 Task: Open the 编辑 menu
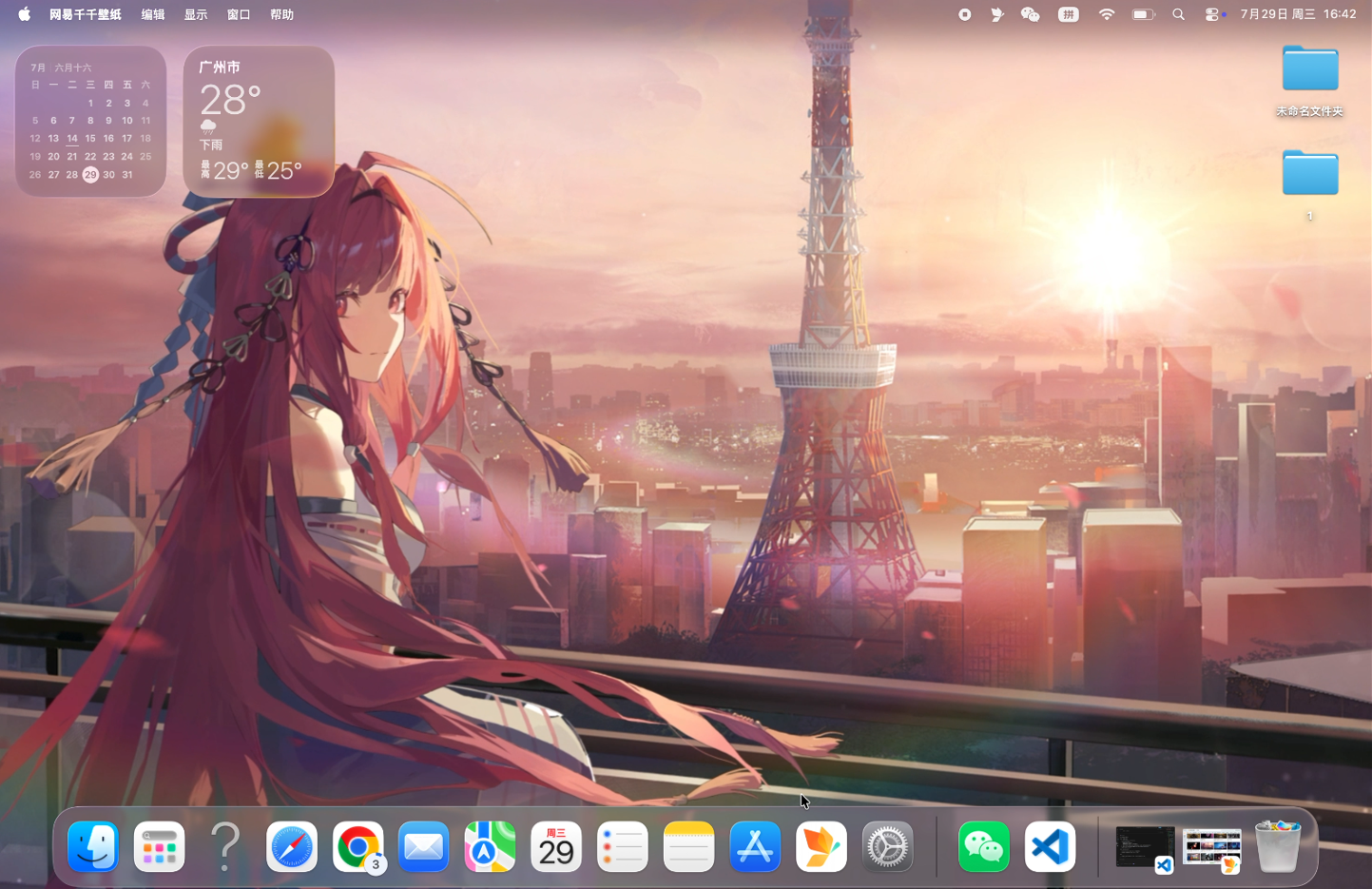coord(153,14)
